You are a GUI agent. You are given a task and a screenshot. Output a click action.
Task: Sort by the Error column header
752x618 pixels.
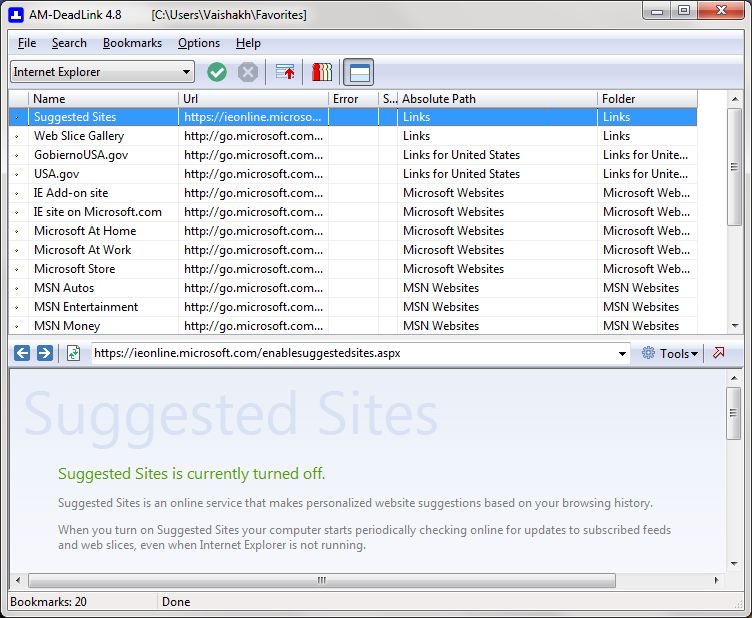coord(353,99)
